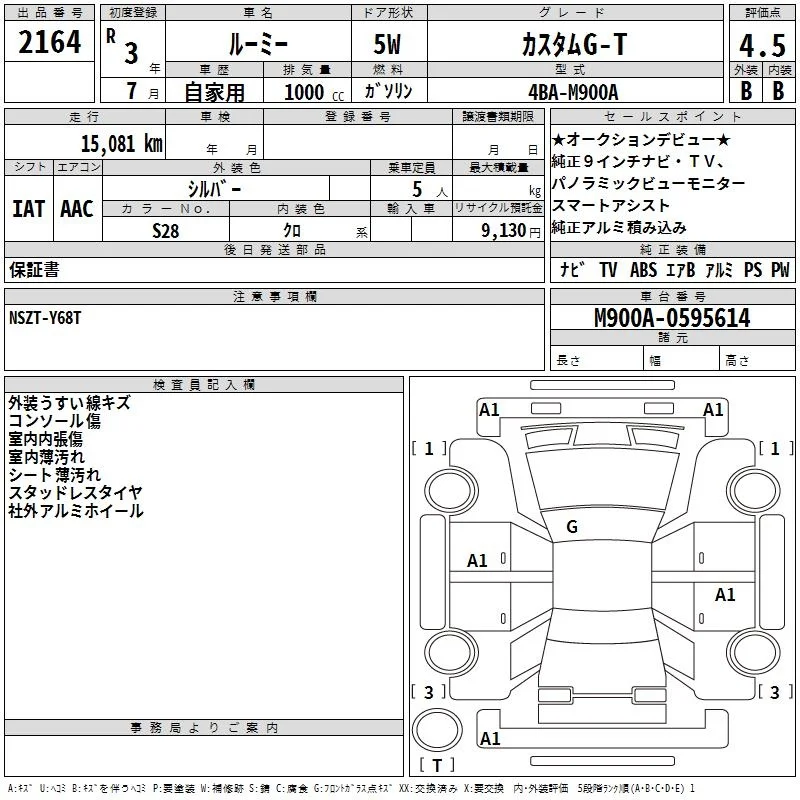Select the 4.5 evaluation score
This screenshot has height=800, width=800.
tap(762, 46)
